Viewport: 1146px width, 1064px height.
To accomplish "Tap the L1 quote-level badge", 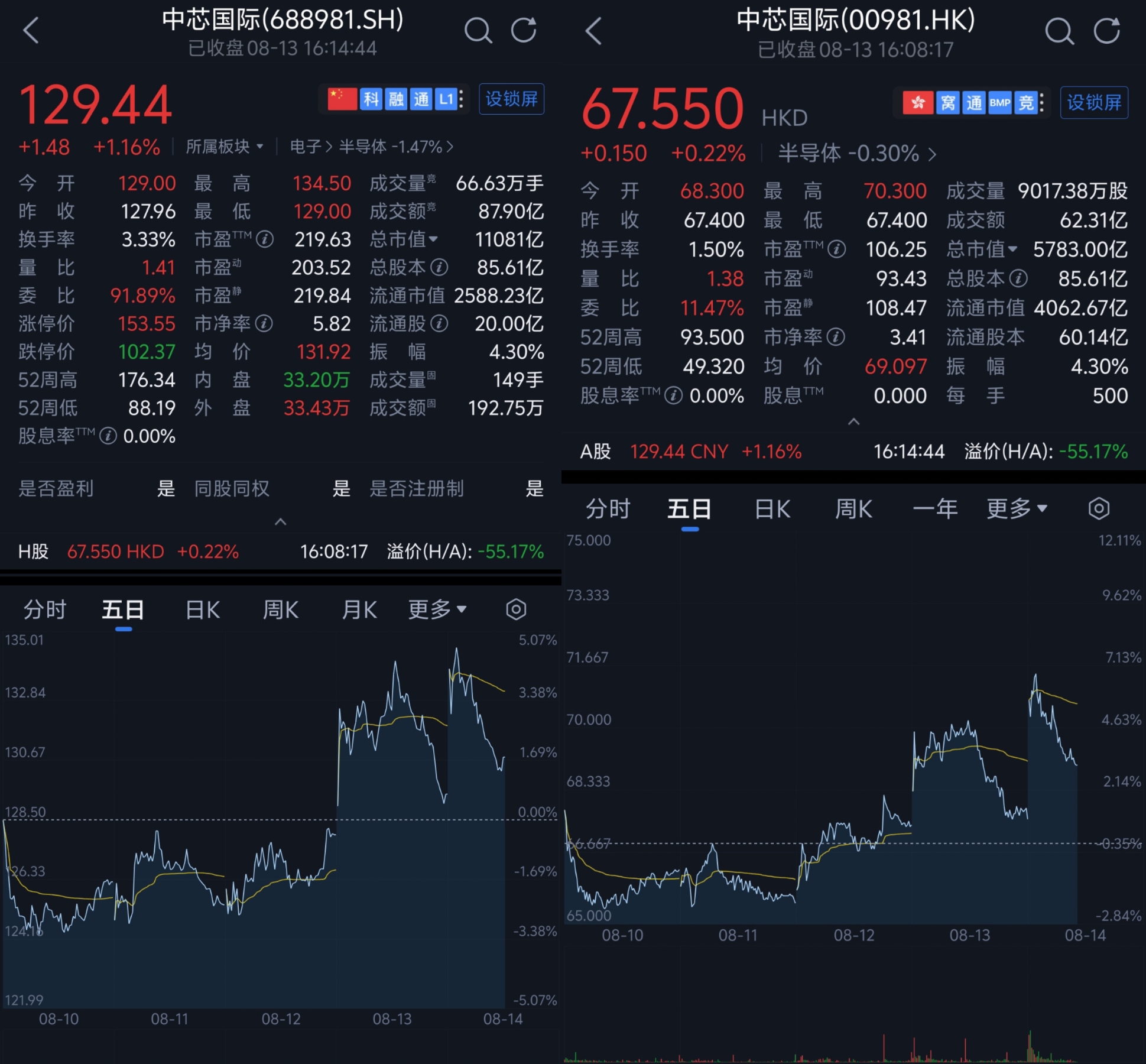I will point(446,99).
